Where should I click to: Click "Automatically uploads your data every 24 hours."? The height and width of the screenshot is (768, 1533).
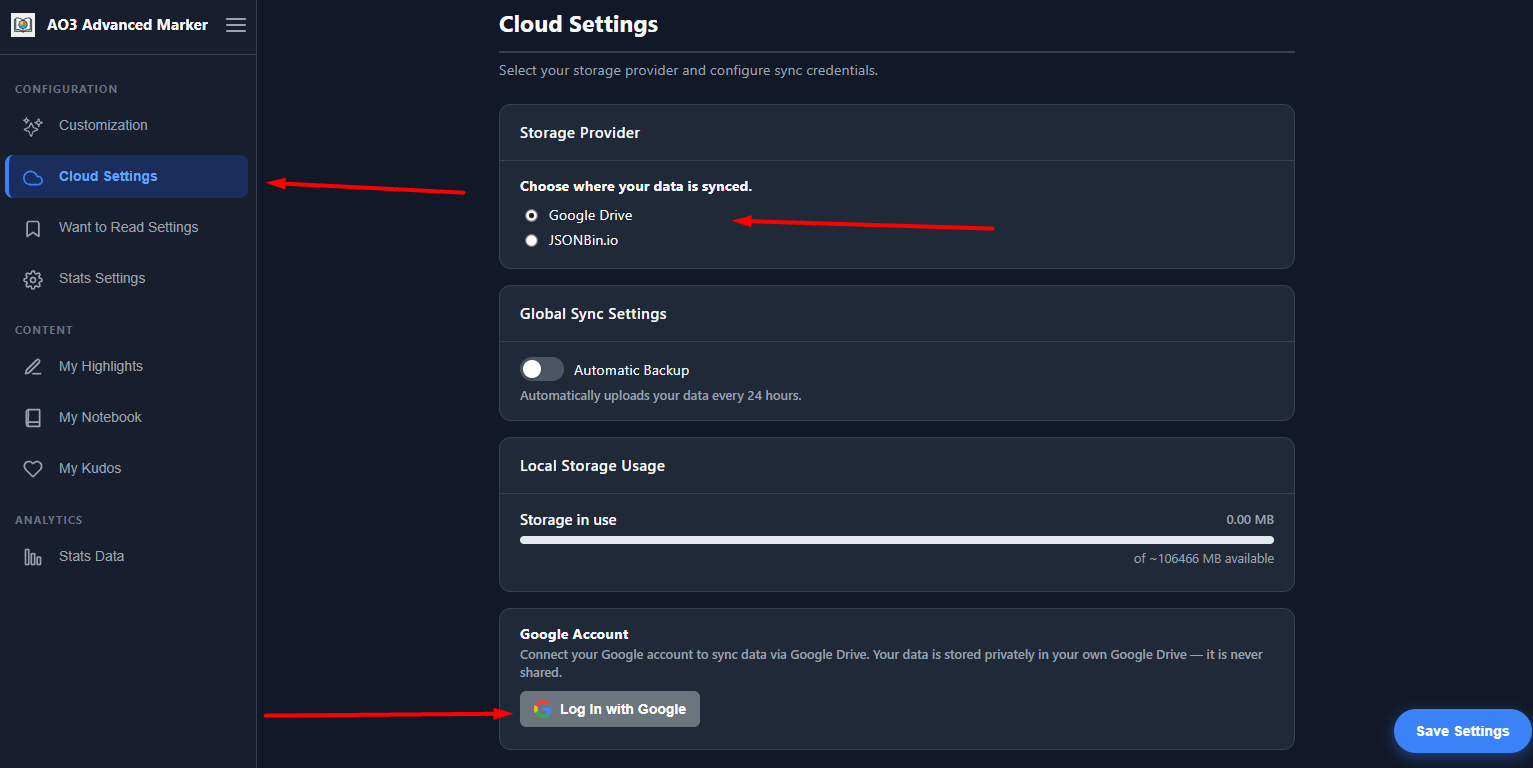click(x=661, y=396)
